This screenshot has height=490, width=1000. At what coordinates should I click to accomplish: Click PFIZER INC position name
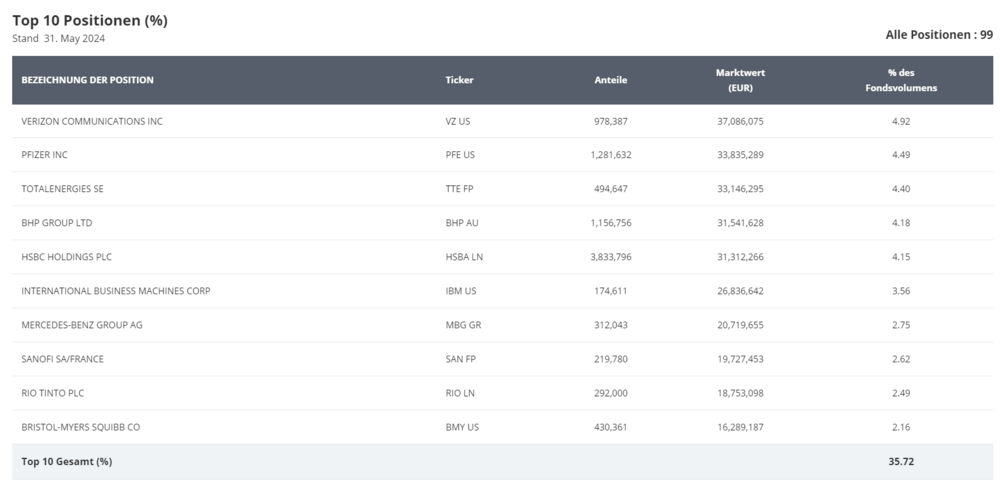(x=45, y=155)
